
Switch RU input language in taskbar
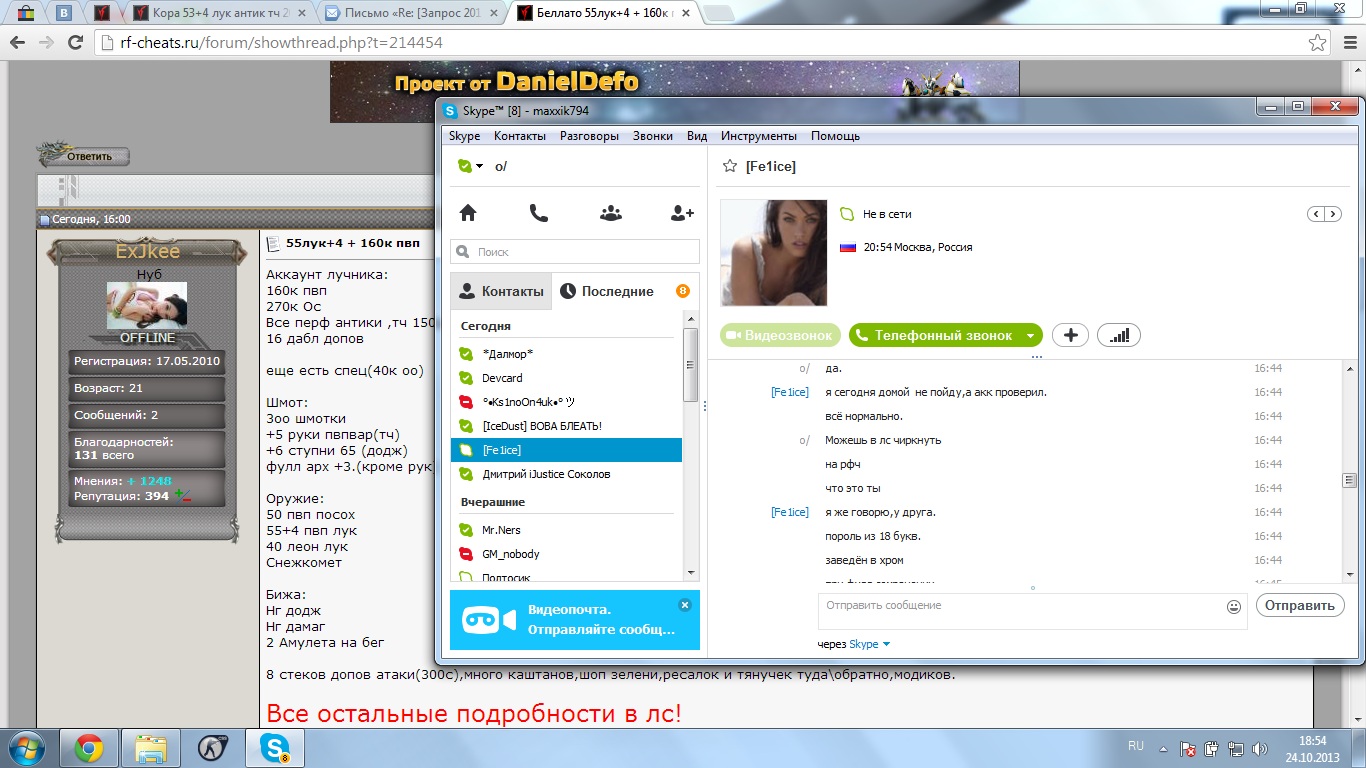(x=1136, y=746)
